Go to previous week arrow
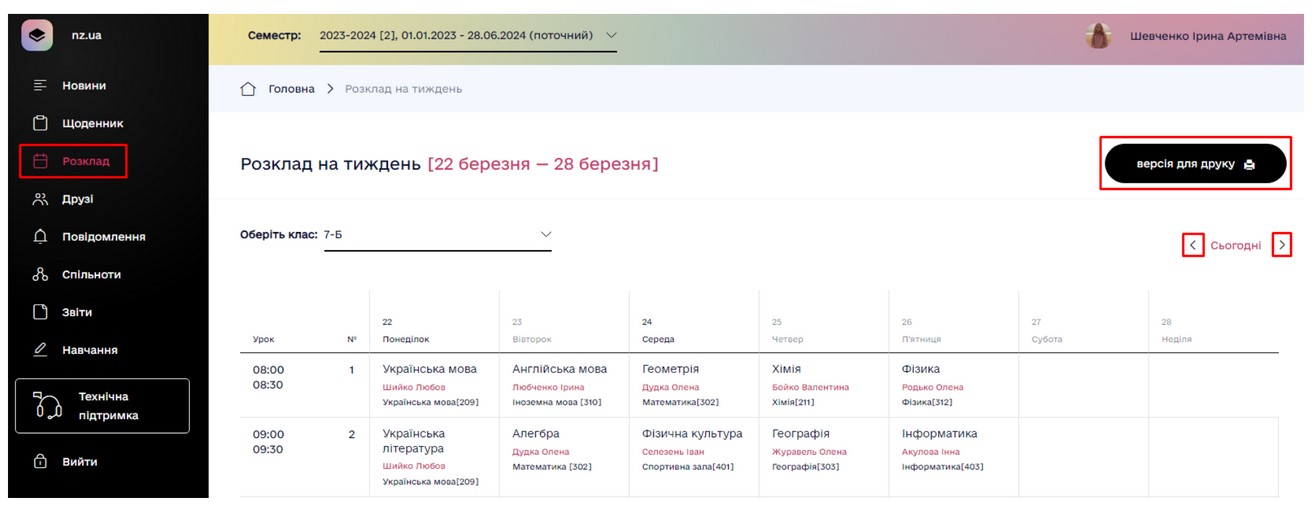Image resolution: width=1316 pixels, height=521 pixels. tap(1192, 245)
